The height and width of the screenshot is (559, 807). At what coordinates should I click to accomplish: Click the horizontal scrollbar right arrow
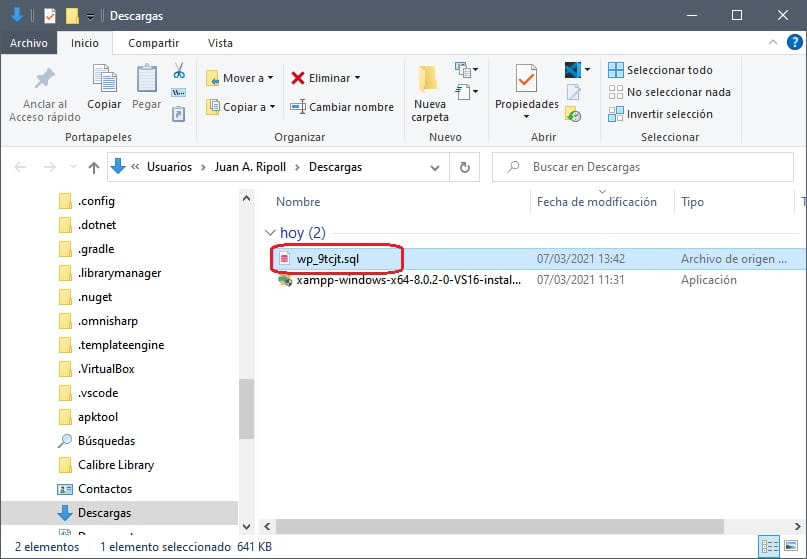[x=797, y=526]
